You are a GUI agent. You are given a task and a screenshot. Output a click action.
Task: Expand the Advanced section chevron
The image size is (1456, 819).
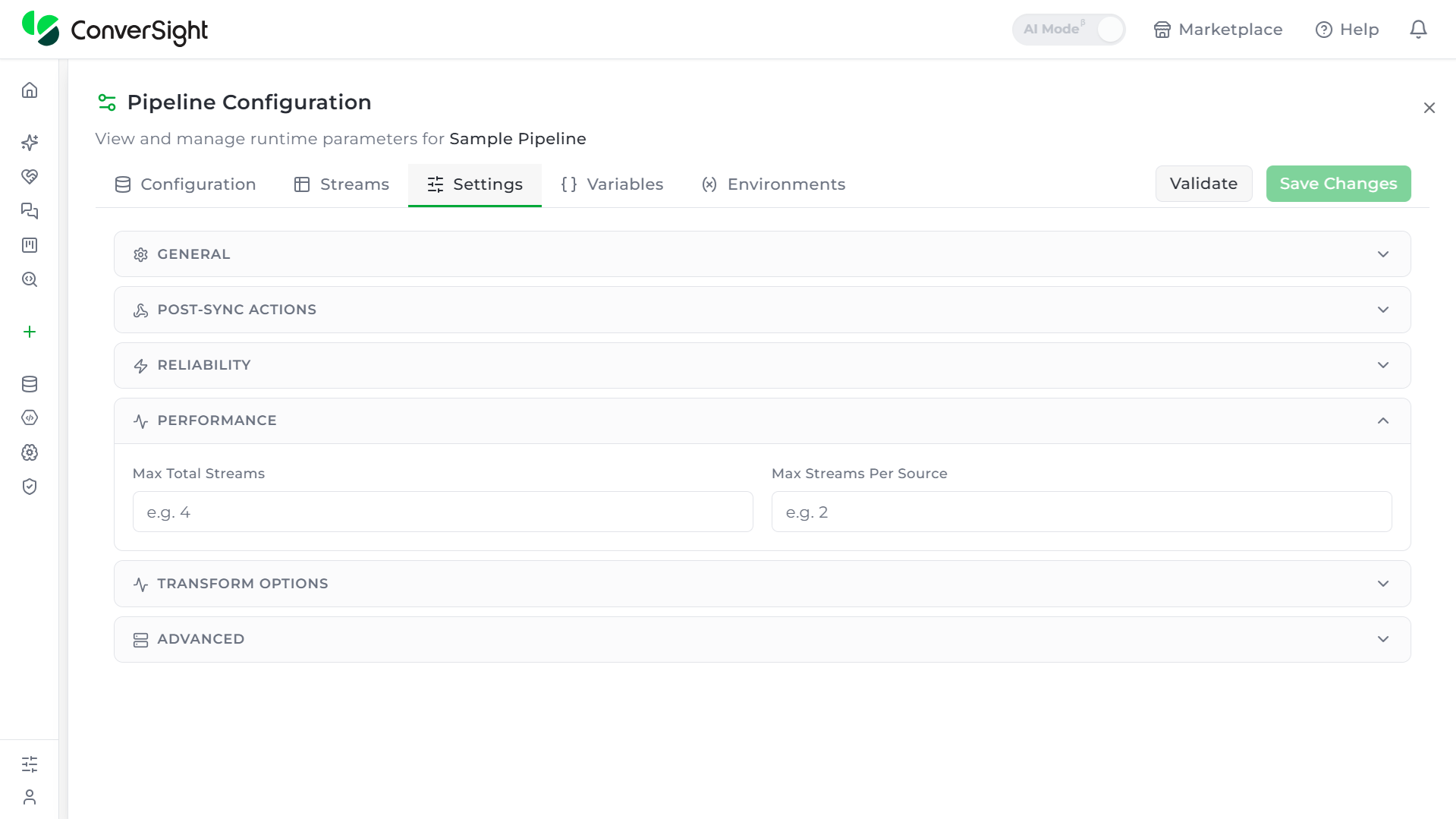click(1383, 639)
